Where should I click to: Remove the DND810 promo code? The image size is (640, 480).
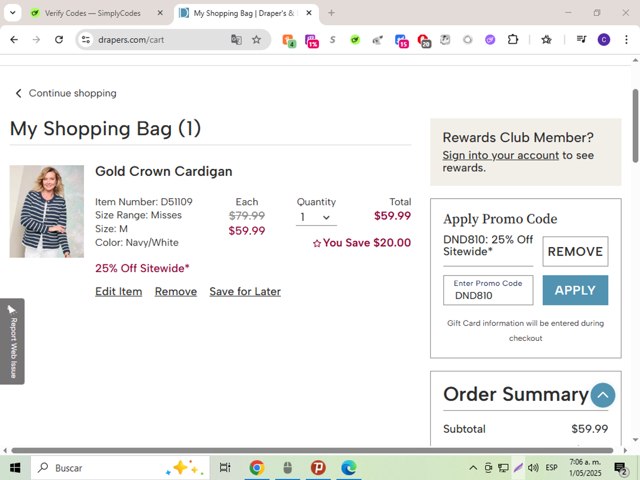pos(575,251)
